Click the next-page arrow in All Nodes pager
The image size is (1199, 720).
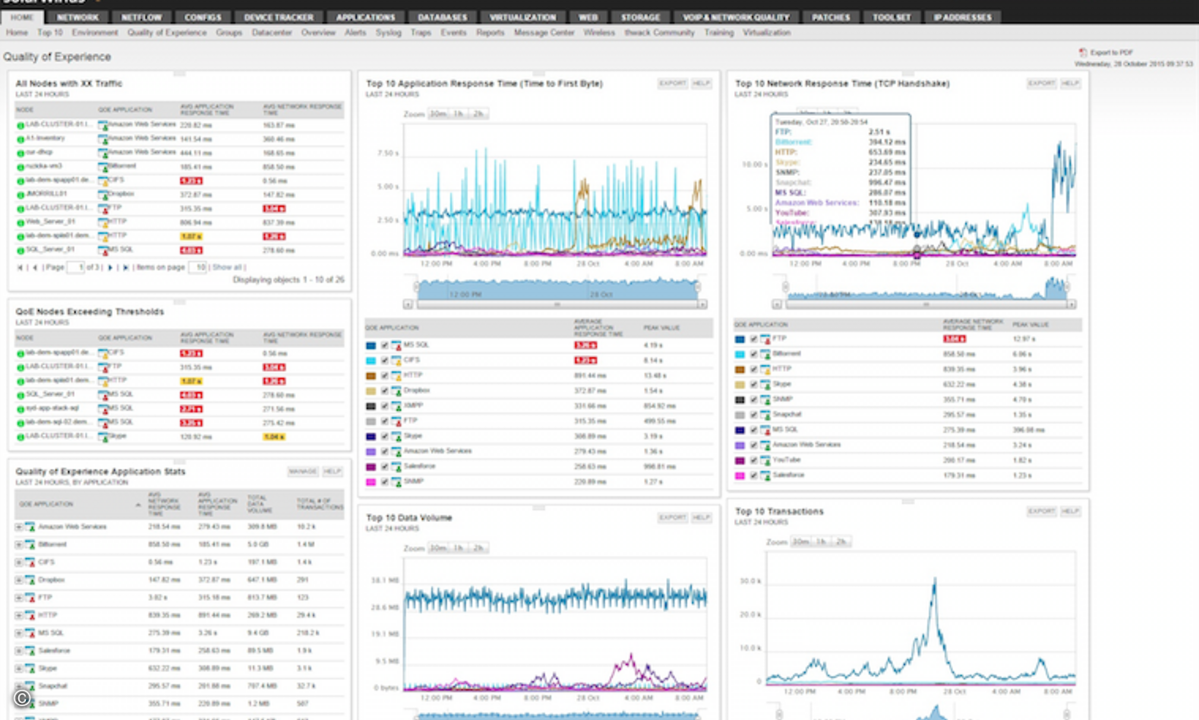110,268
